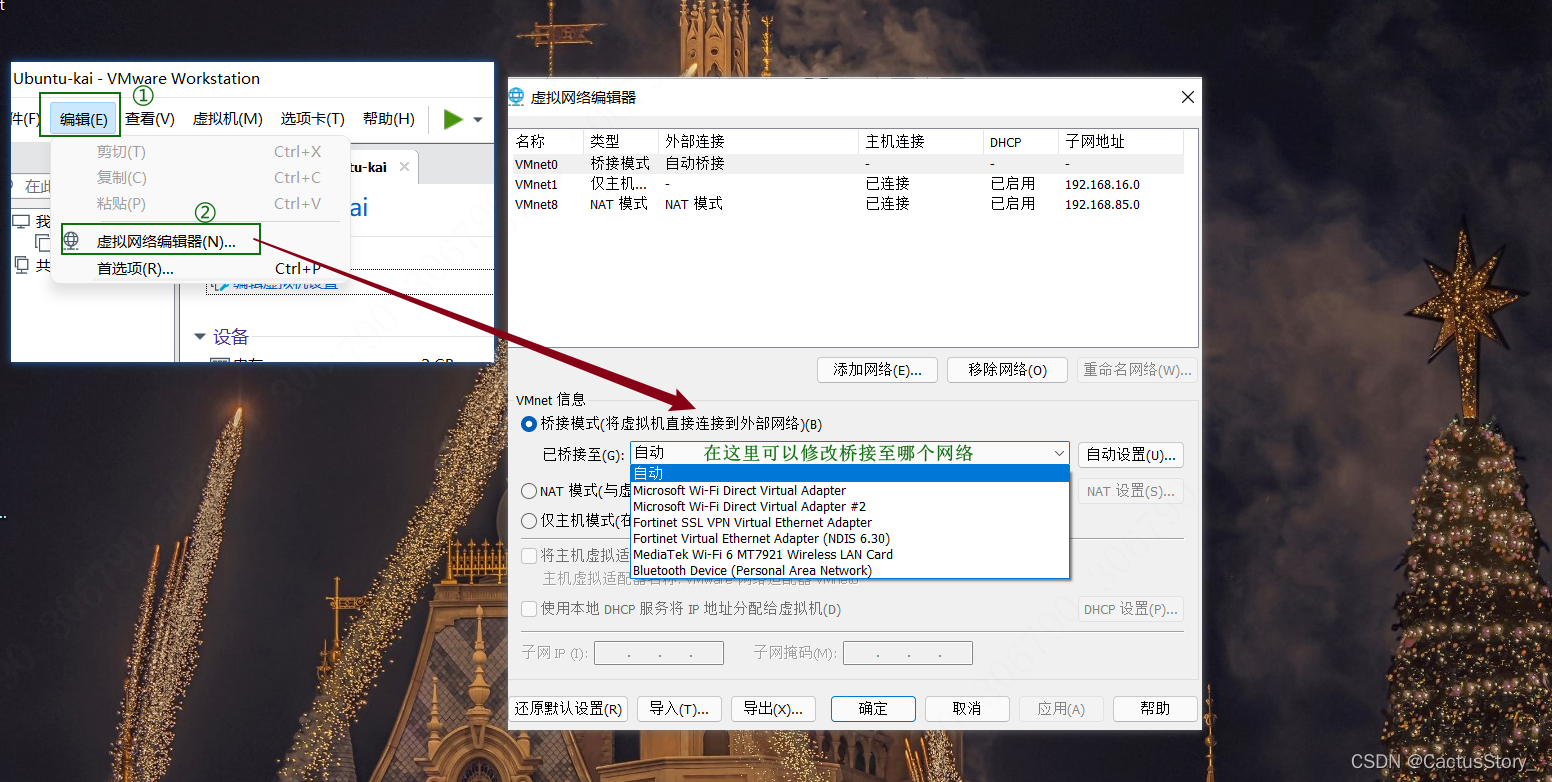This screenshot has width=1552, height=782.
Task: Select 复制(C) in the edit menu
Action: (200, 178)
